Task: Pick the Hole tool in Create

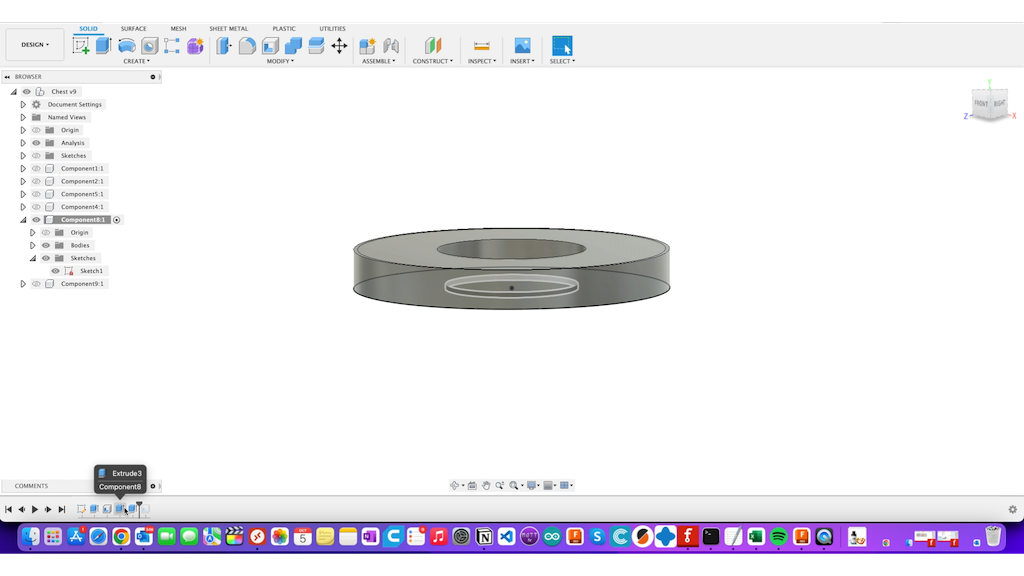Action: tap(150, 46)
